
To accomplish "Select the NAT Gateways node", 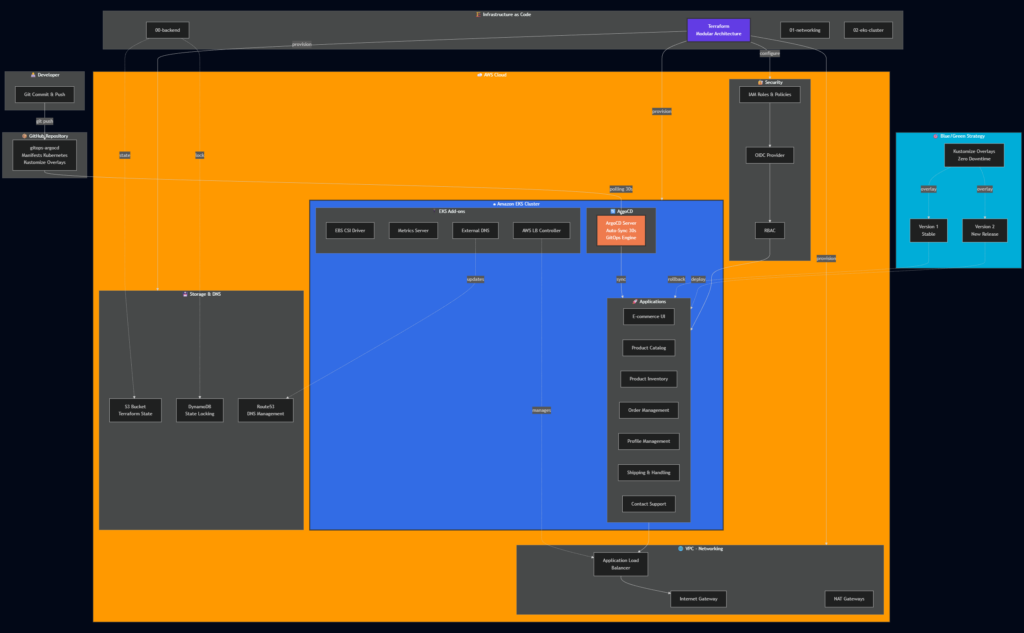I will coord(849,599).
